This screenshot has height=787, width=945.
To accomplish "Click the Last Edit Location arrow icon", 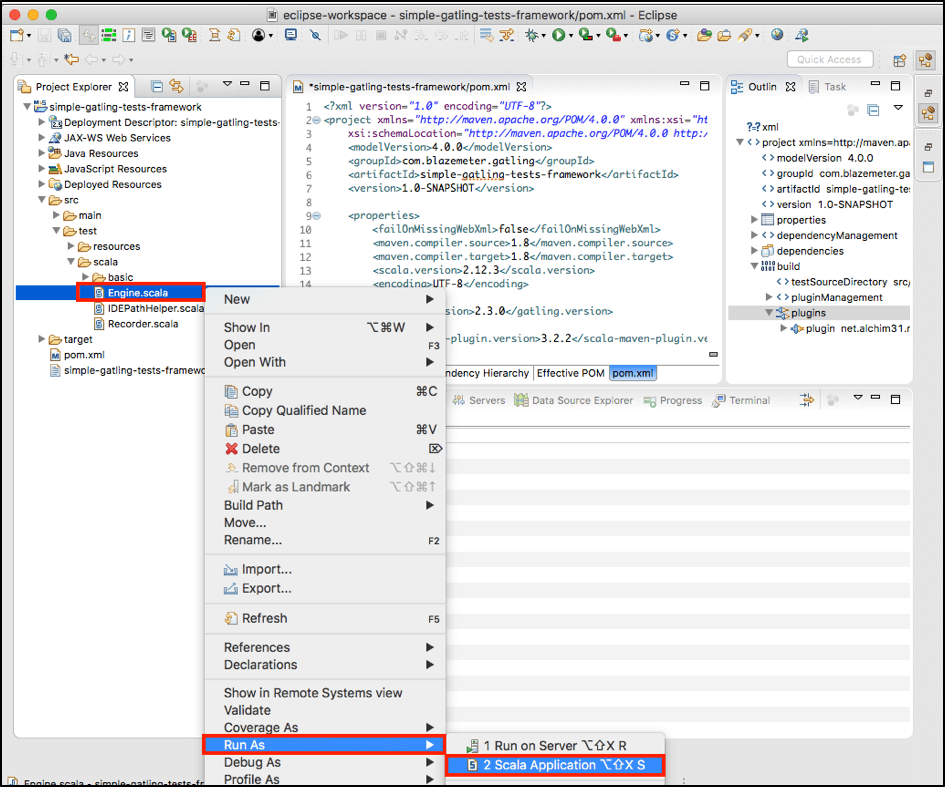I will coord(72,59).
